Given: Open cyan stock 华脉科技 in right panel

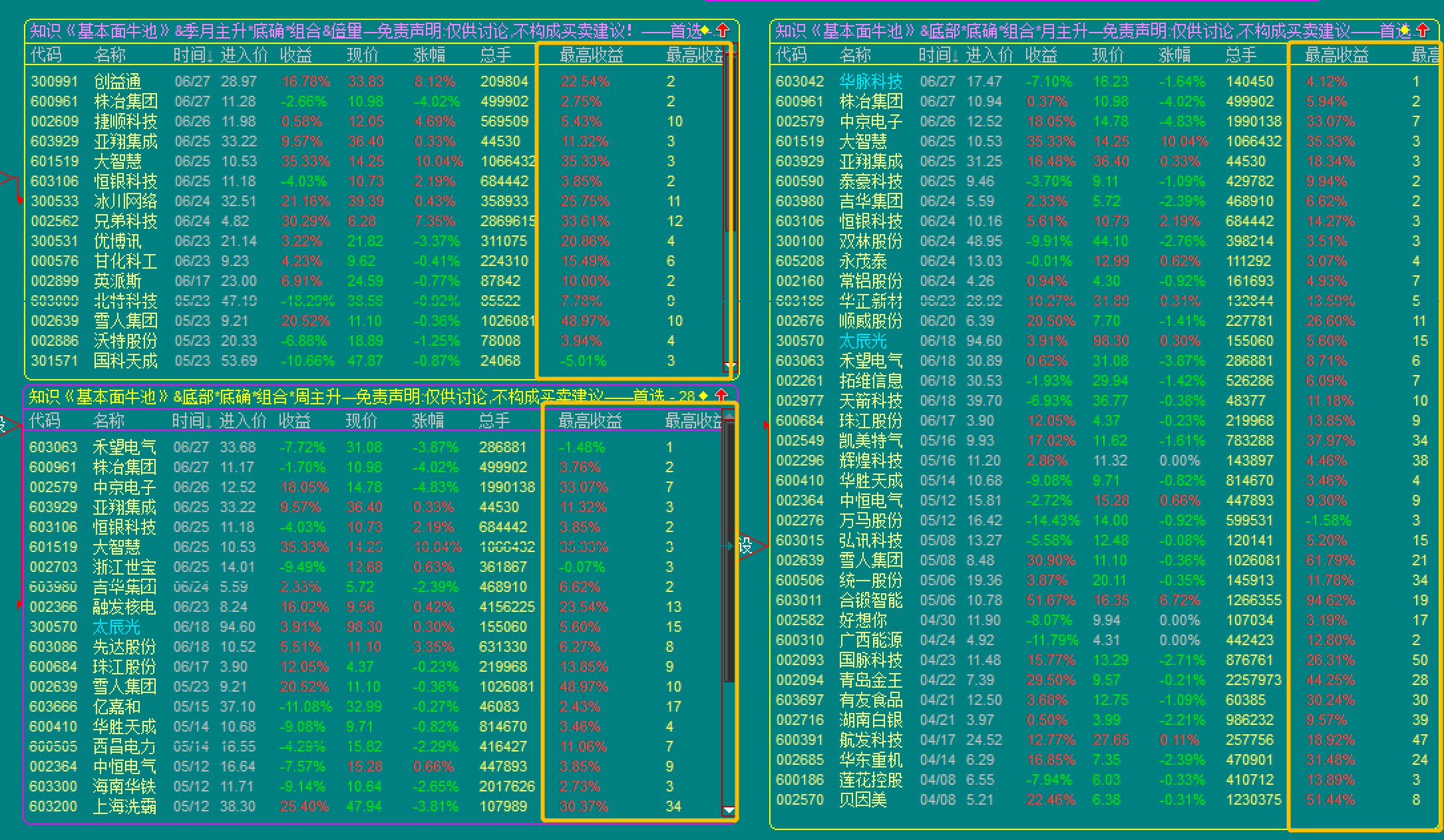Looking at the screenshot, I should (870, 81).
